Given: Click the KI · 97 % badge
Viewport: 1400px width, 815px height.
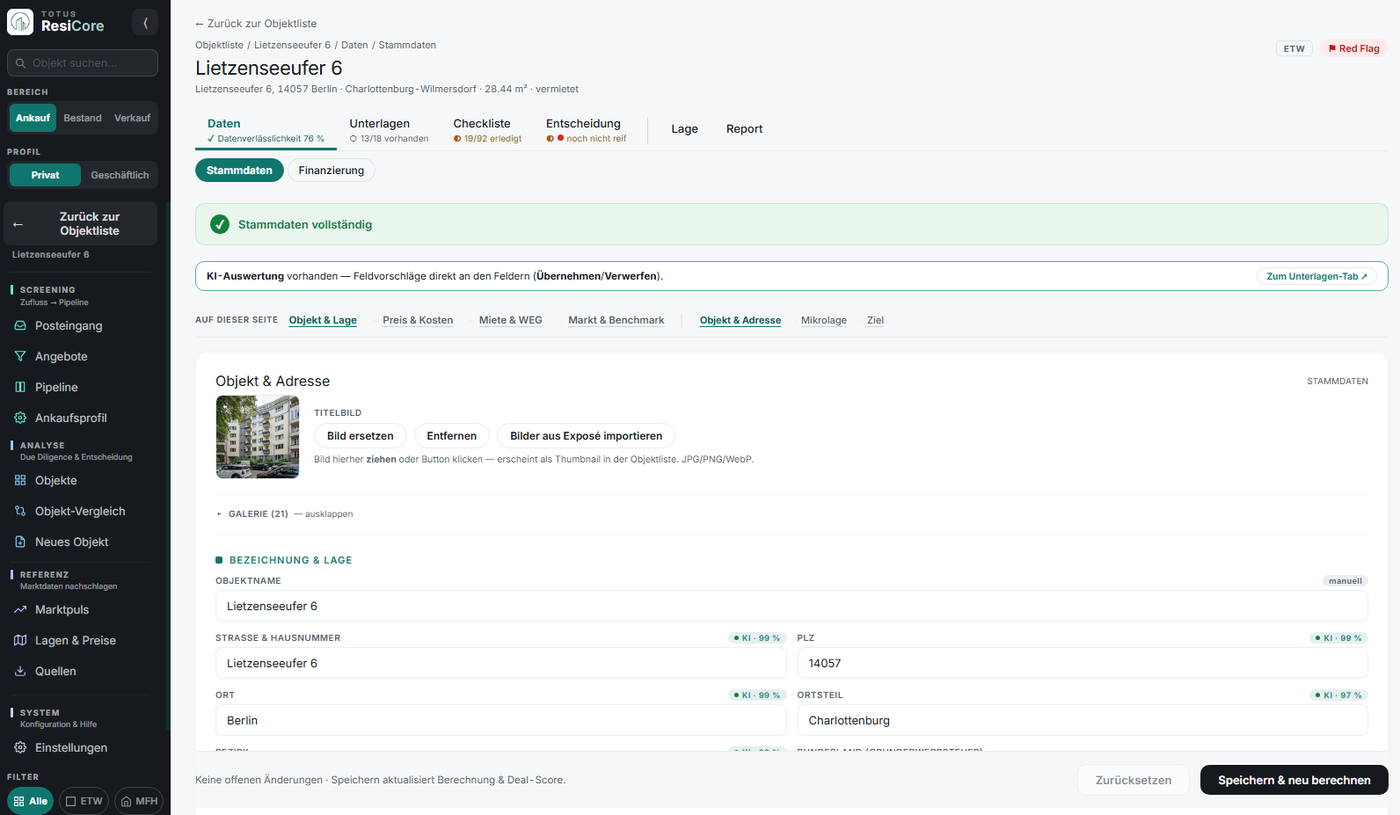Looking at the screenshot, I should (1339, 694).
